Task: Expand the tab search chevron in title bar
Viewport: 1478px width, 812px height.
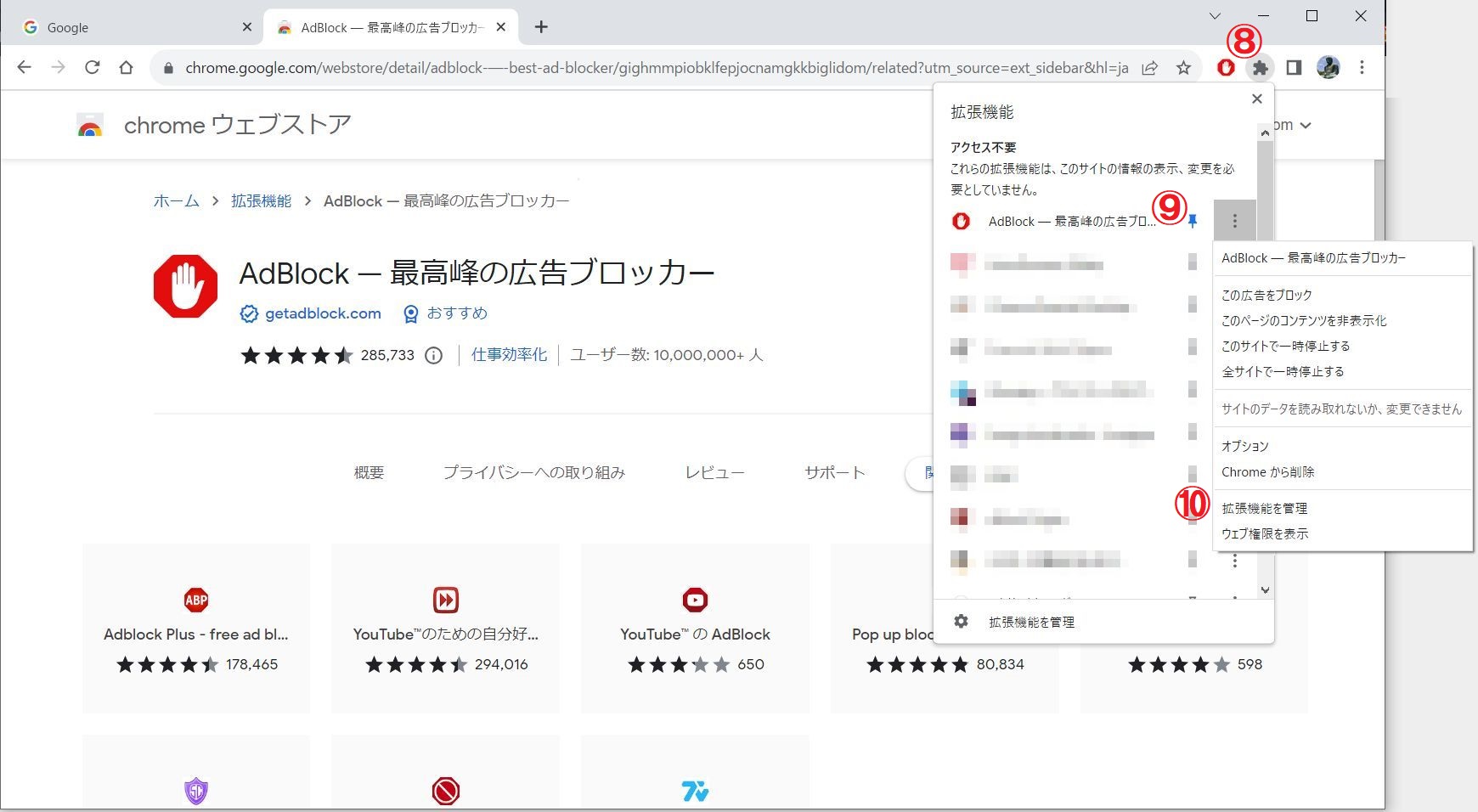Action: (x=1215, y=16)
